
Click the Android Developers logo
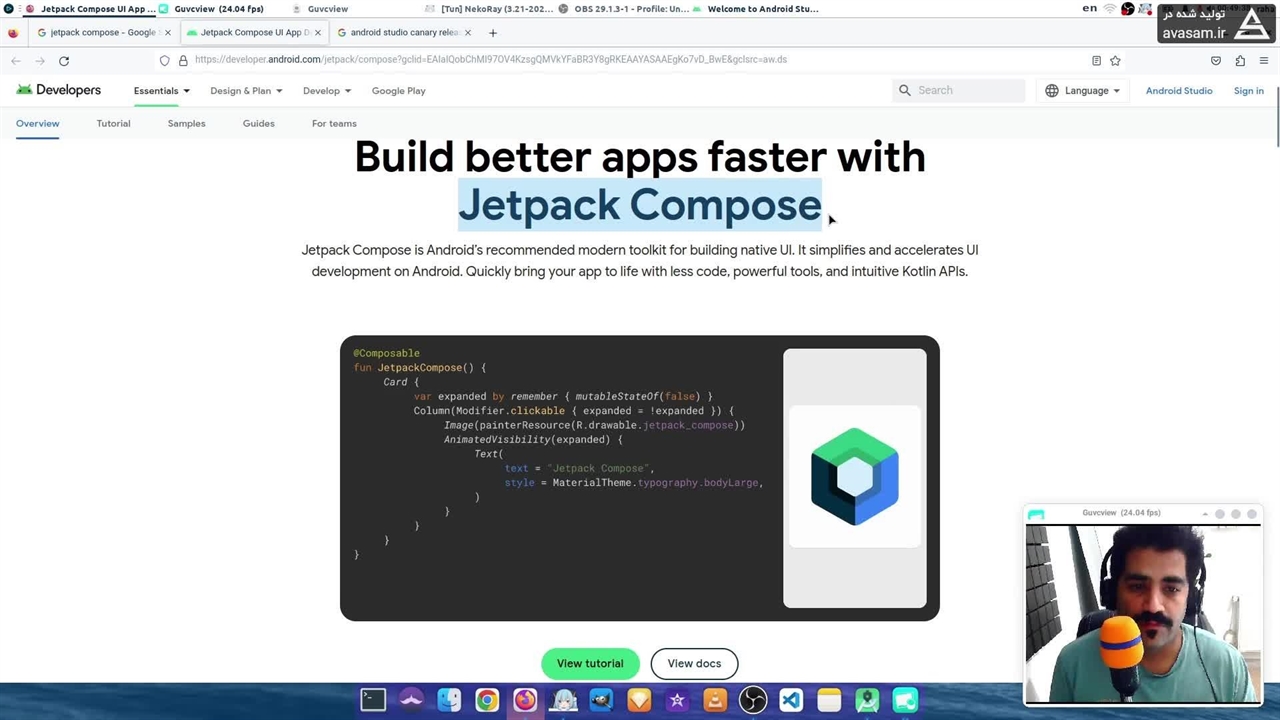(x=58, y=90)
